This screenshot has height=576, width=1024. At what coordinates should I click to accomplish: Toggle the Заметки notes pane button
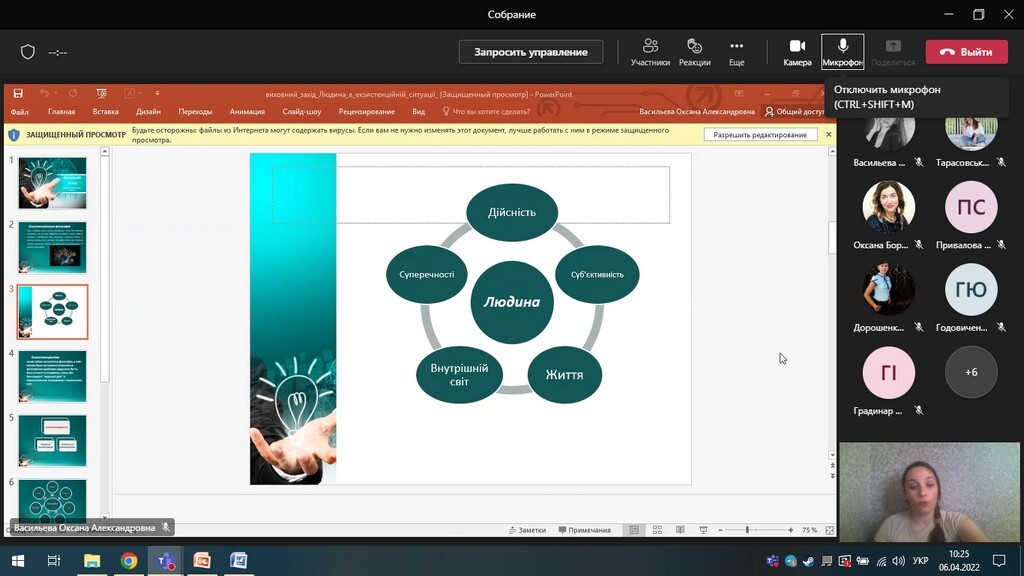(528, 530)
